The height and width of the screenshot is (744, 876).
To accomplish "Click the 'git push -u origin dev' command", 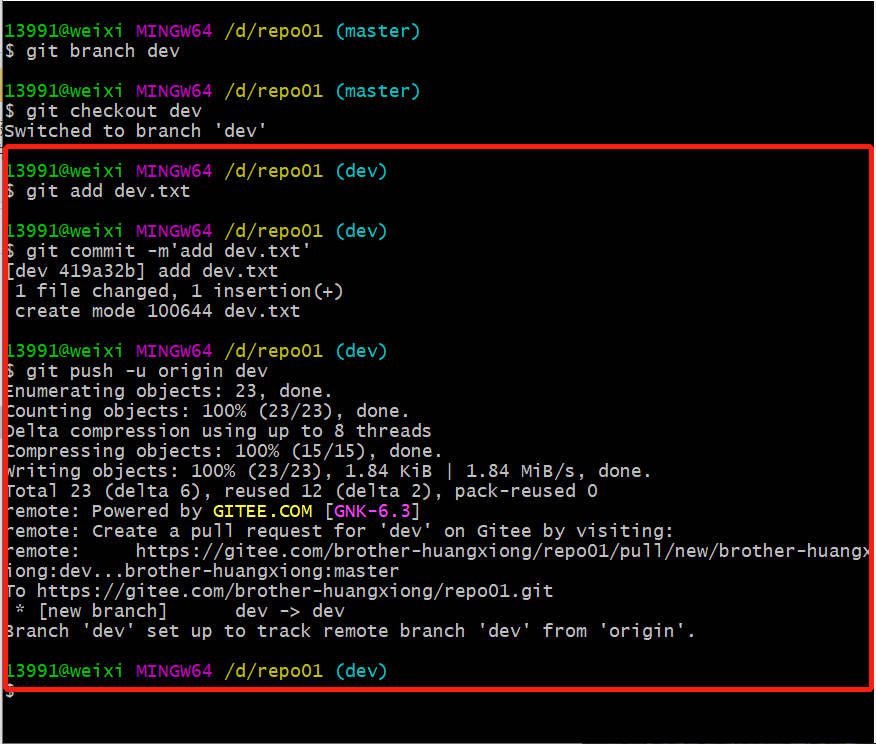I will 137,371.
